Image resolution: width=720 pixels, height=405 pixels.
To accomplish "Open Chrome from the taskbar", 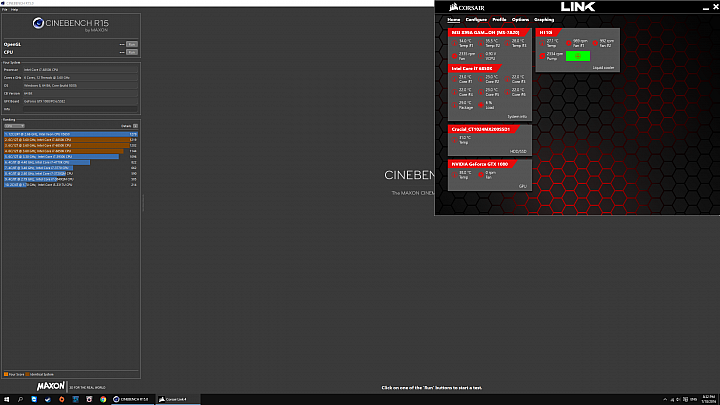I will tap(103, 399).
